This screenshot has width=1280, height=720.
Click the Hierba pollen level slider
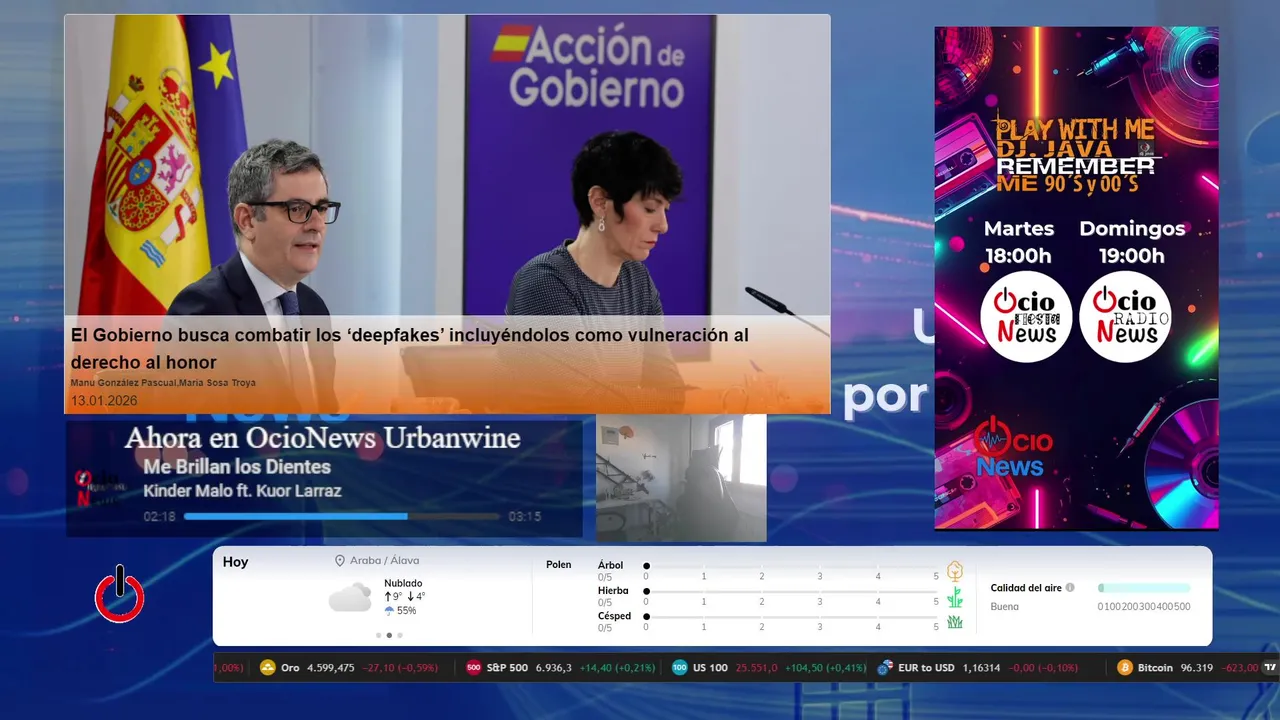pyautogui.click(x=791, y=592)
